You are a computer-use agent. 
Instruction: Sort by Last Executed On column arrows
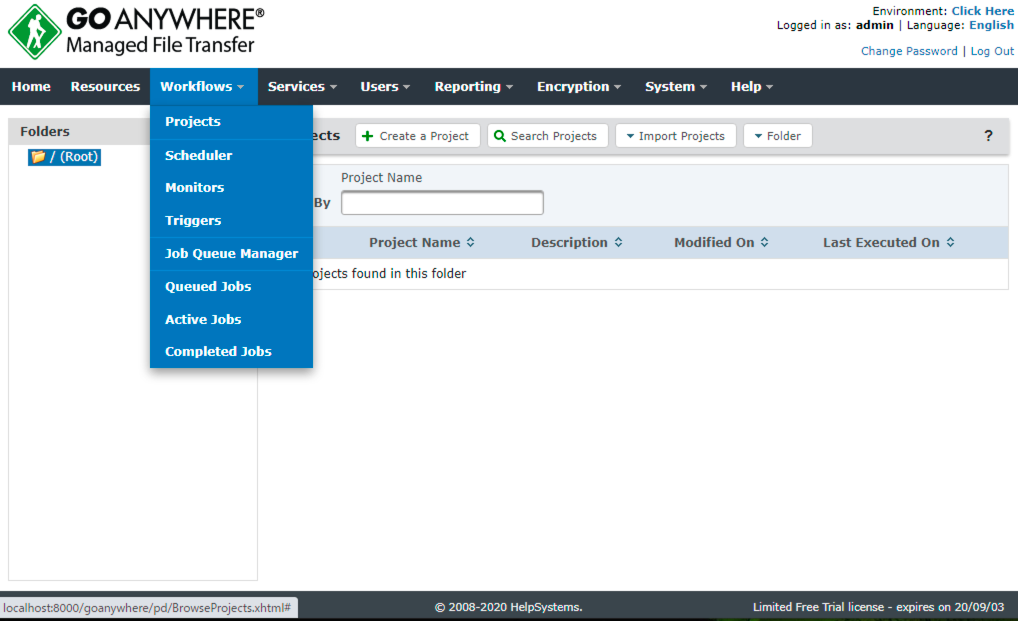[950, 242]
